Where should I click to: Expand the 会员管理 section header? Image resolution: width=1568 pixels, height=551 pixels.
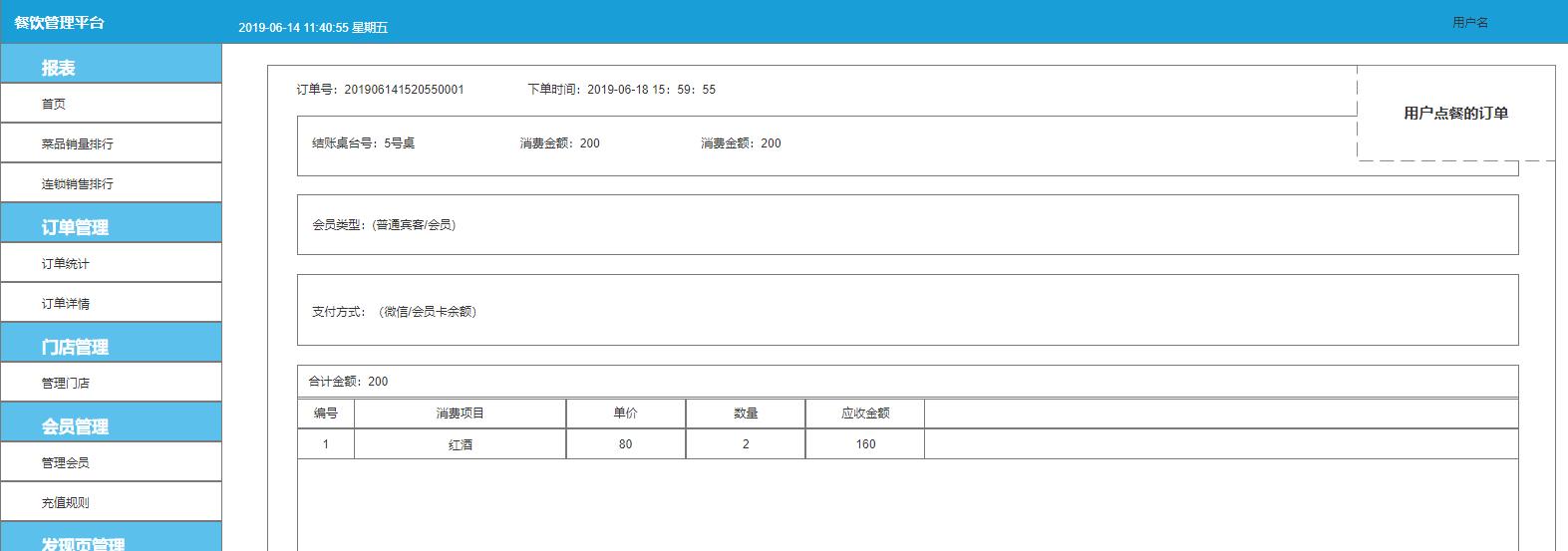click(x=75, y=426)
